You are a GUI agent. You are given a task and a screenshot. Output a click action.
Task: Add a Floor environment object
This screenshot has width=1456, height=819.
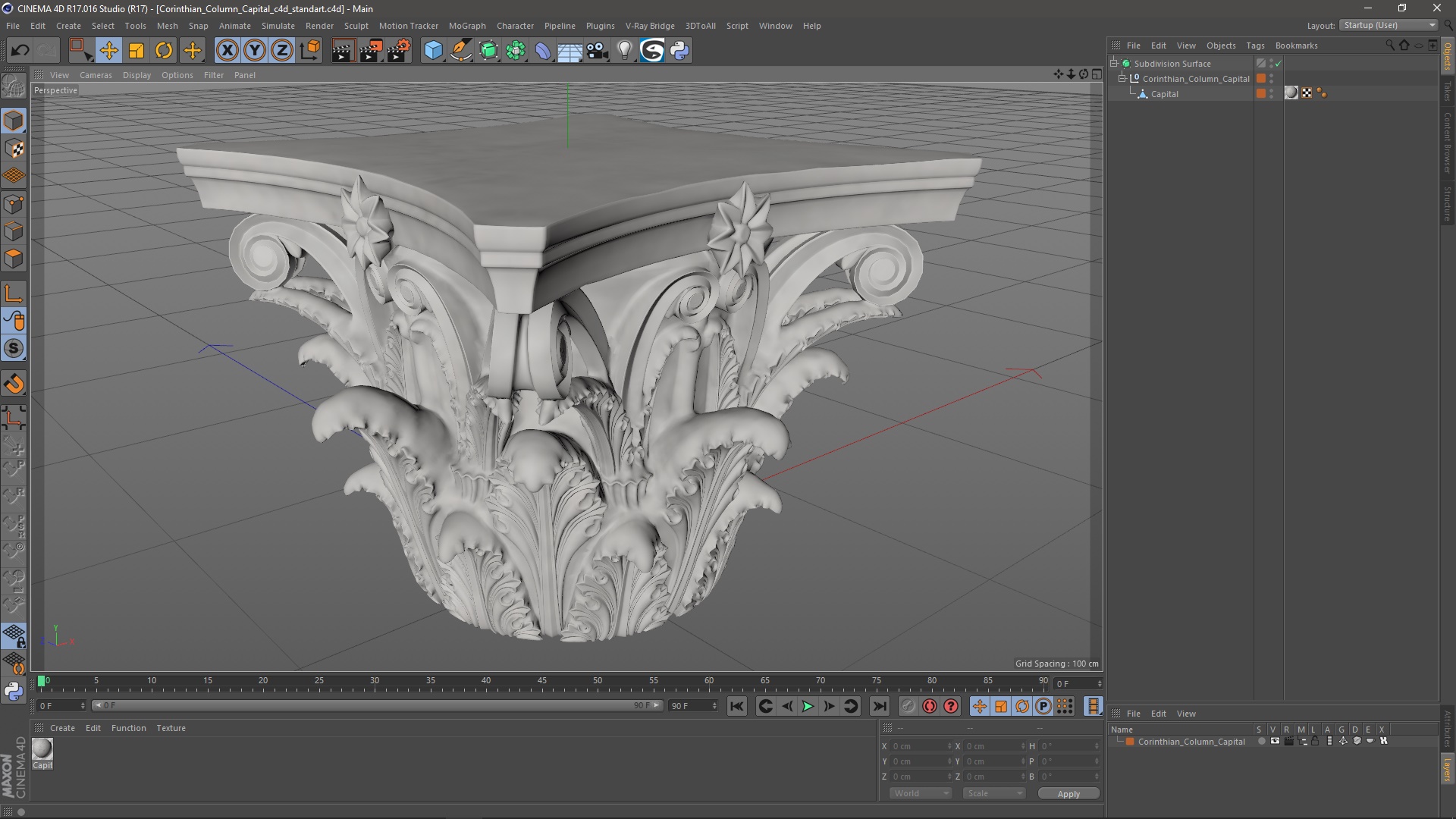[570, 51]
